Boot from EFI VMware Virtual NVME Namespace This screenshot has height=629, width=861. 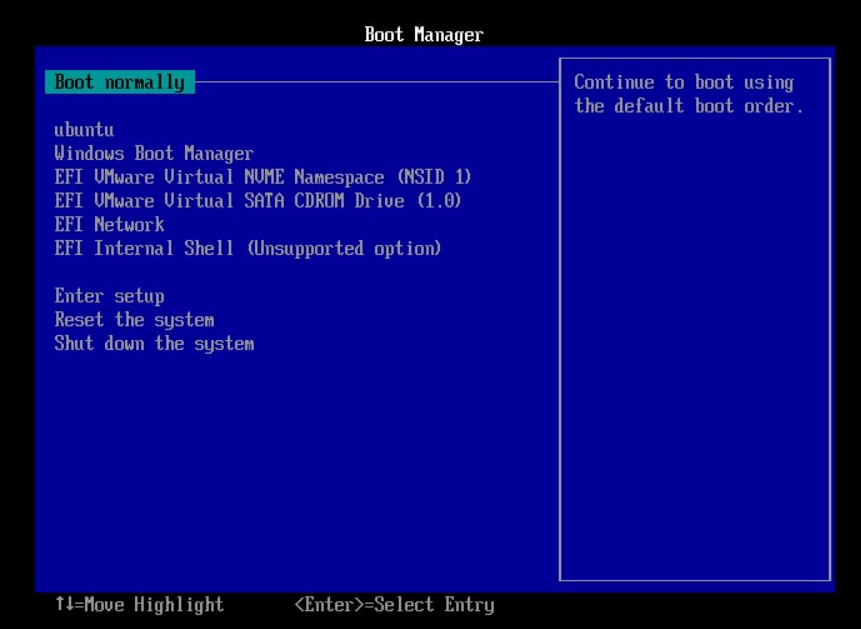pos(262,177)
